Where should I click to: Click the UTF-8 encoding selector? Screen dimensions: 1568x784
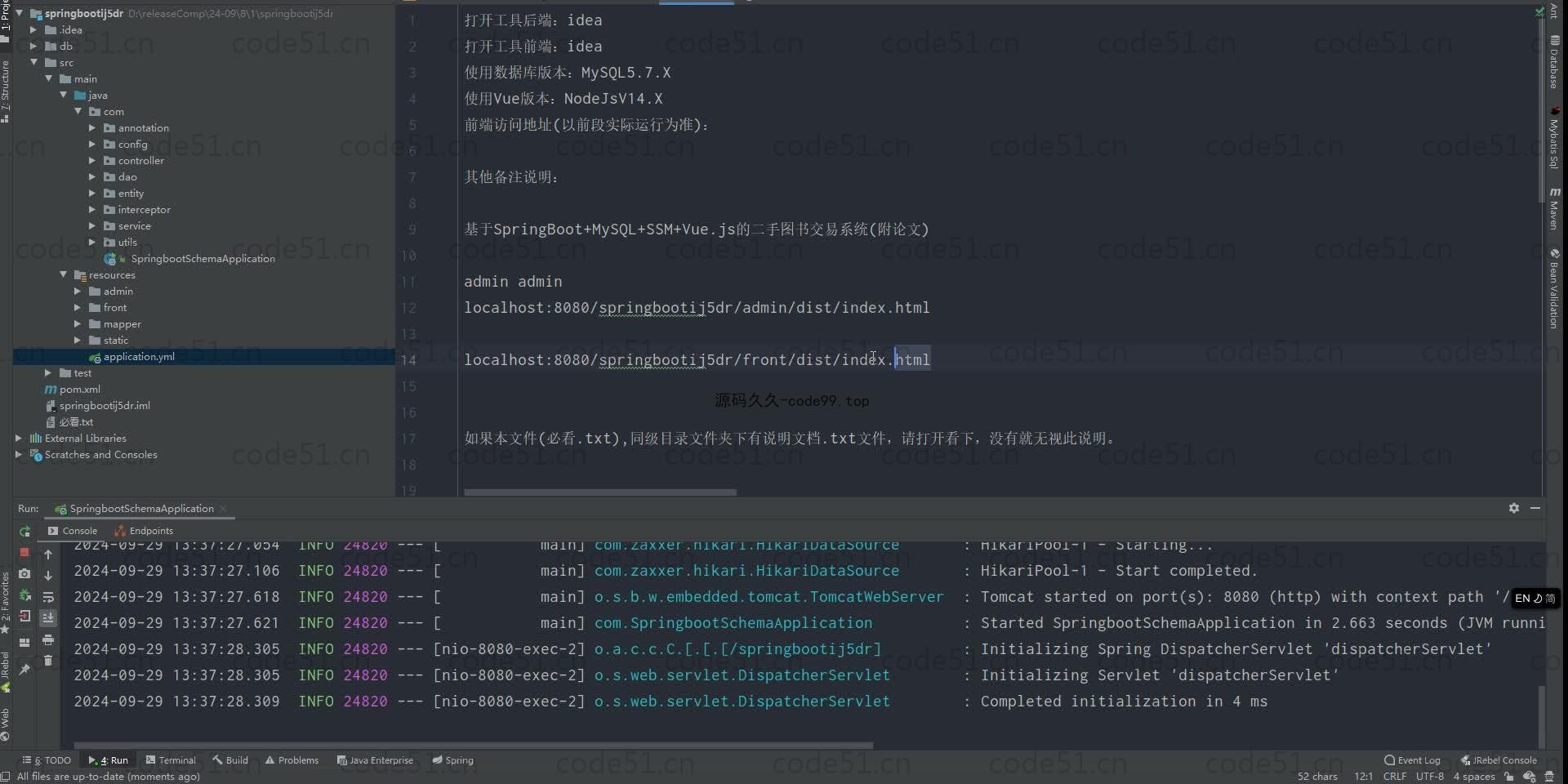1430,777
